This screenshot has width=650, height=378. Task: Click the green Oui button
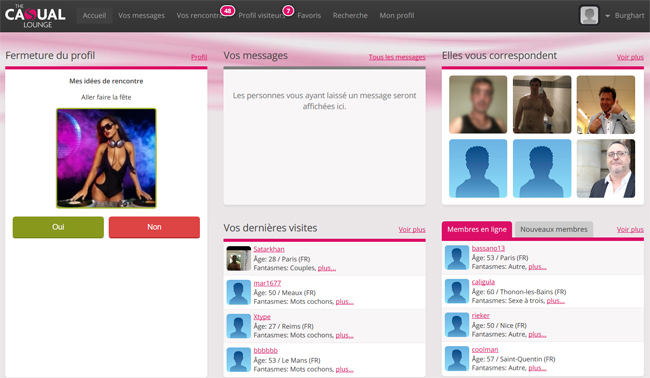coord(58,227)
